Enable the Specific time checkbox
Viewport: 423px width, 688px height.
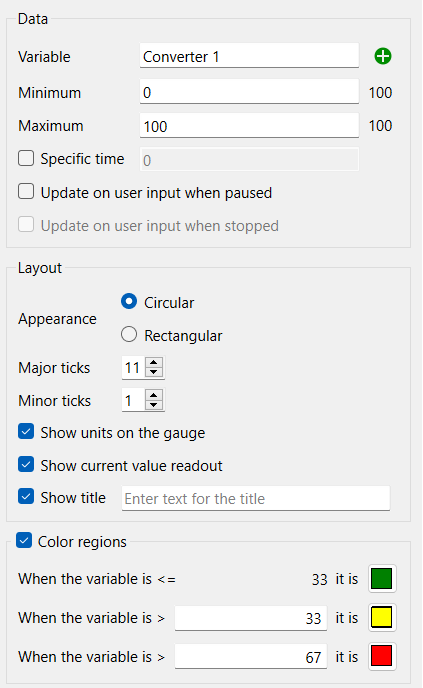(26, 158)
